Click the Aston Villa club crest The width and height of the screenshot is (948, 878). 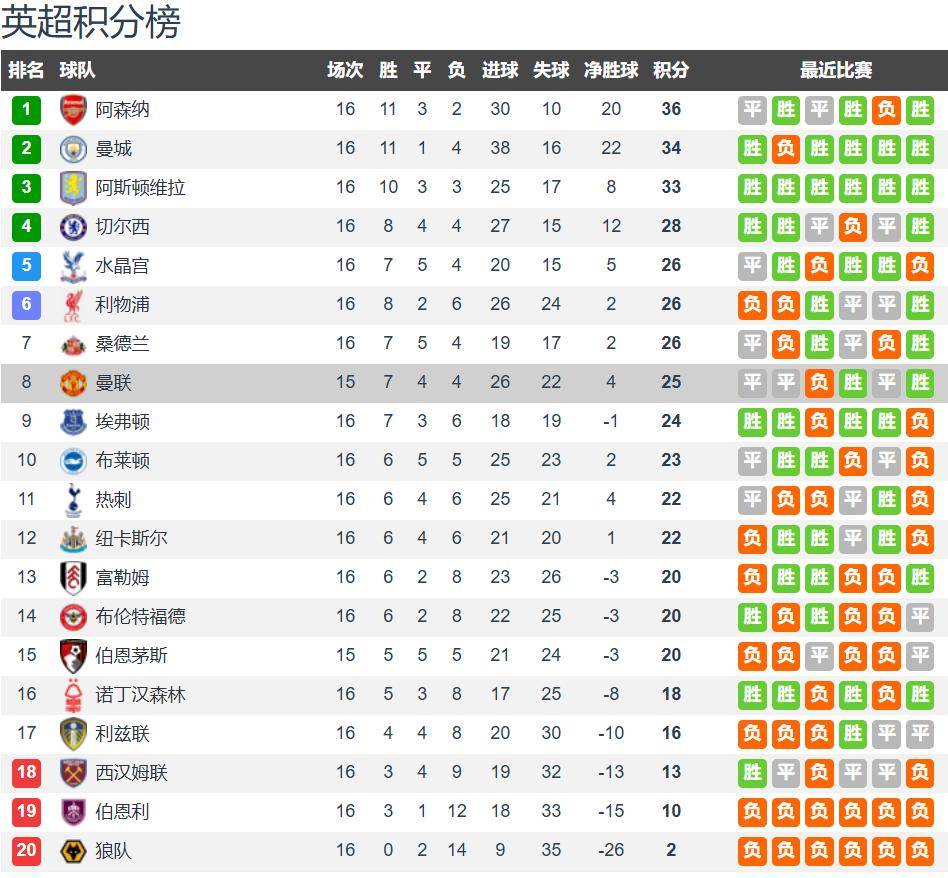pyautogui.click(x=74, y=187)
